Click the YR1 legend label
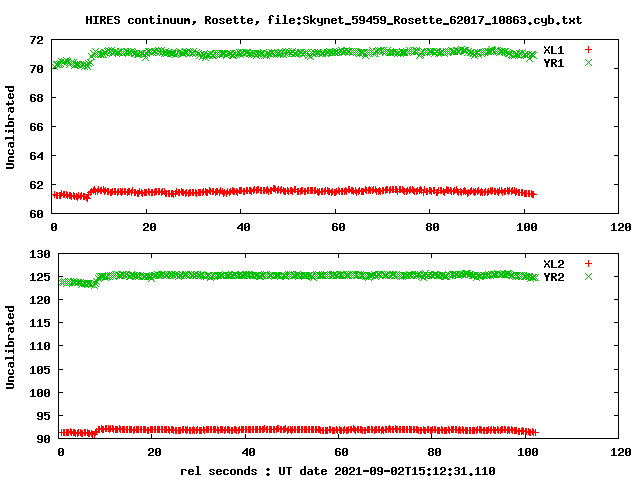This screenshot has height=480, width=640. (x=554, y=63)
